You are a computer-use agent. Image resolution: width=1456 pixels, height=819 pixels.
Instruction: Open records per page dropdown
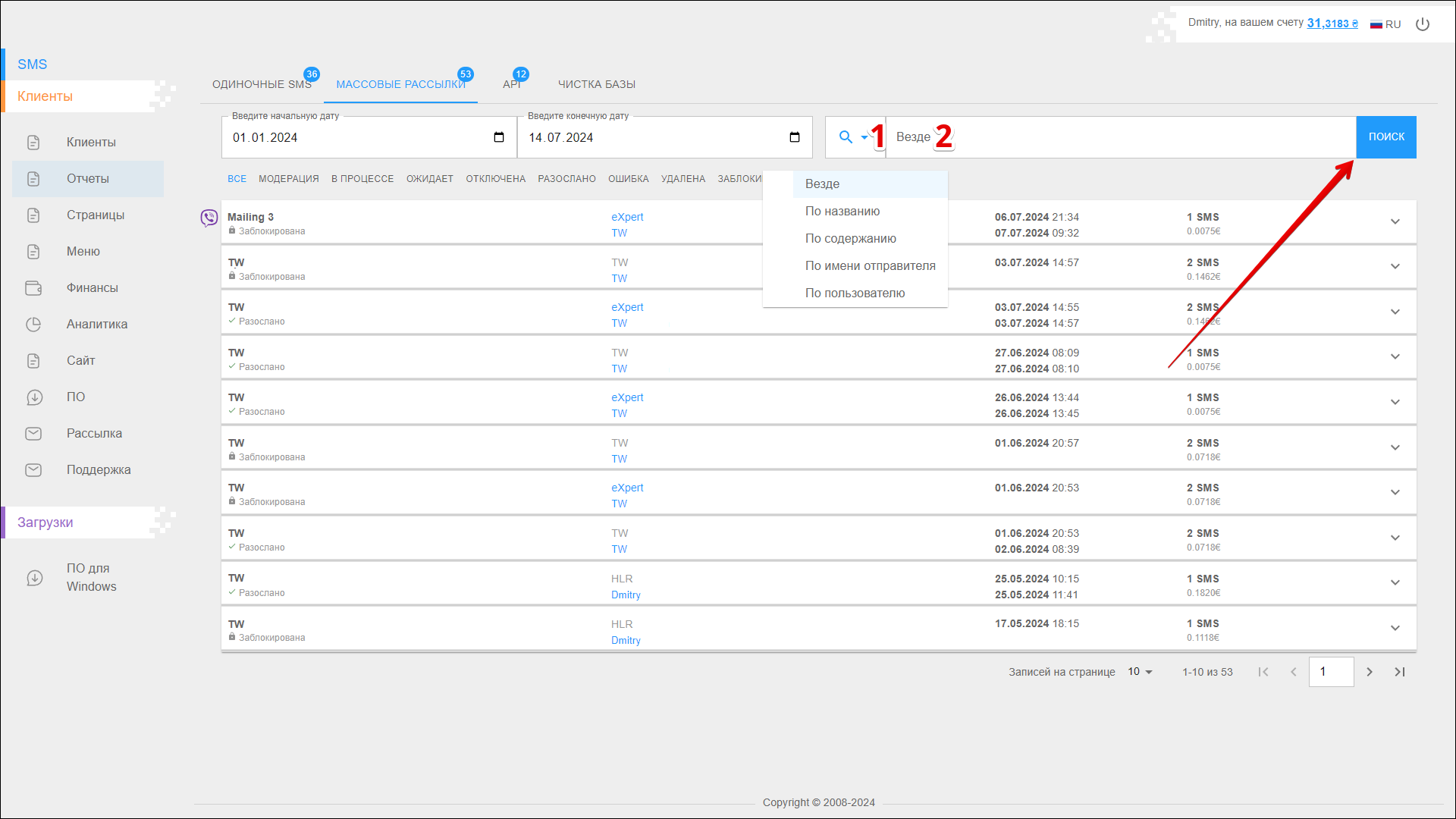click(1140, 672)
